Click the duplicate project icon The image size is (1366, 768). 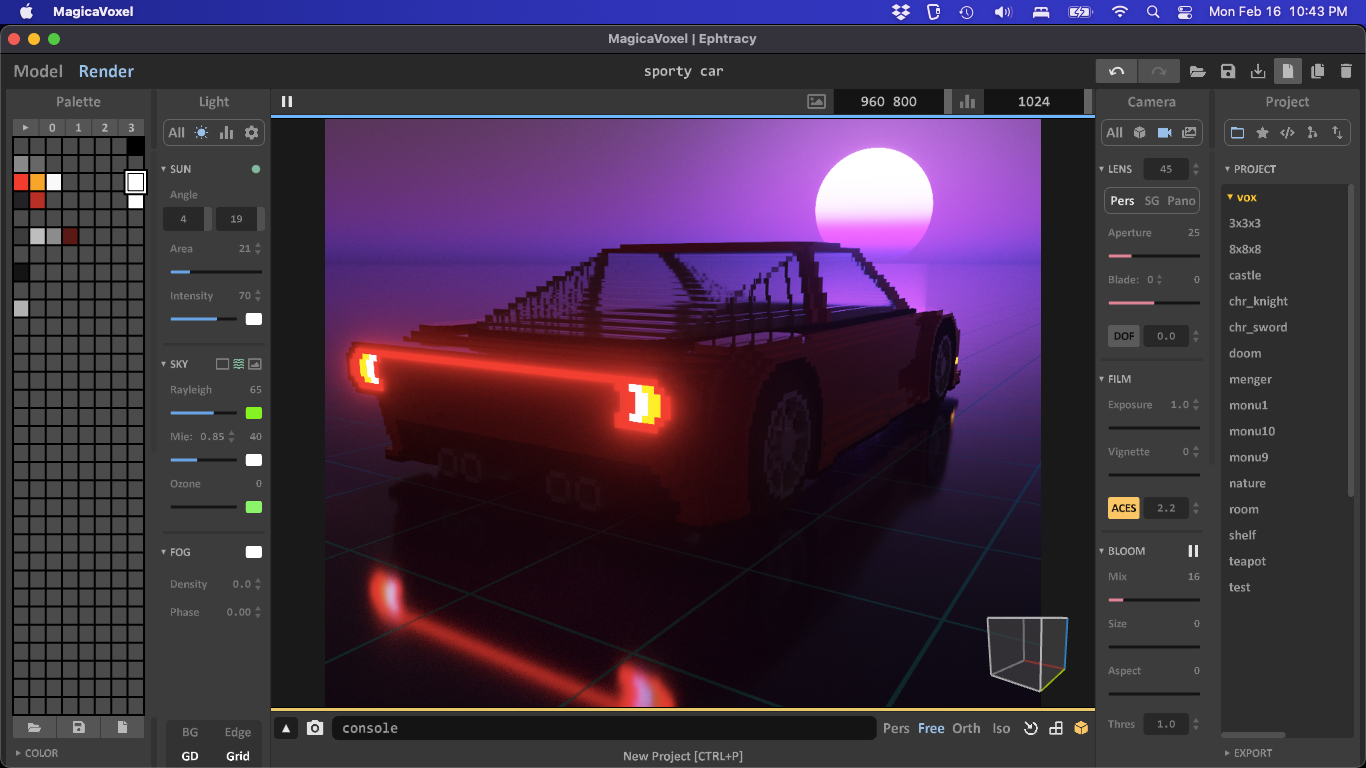click(1317, 71)
